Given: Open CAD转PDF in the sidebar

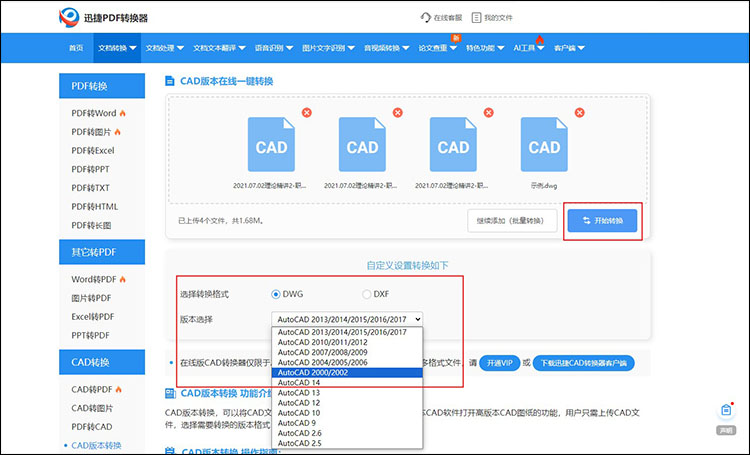Looking at the screenshot, I should click(92, 389).
